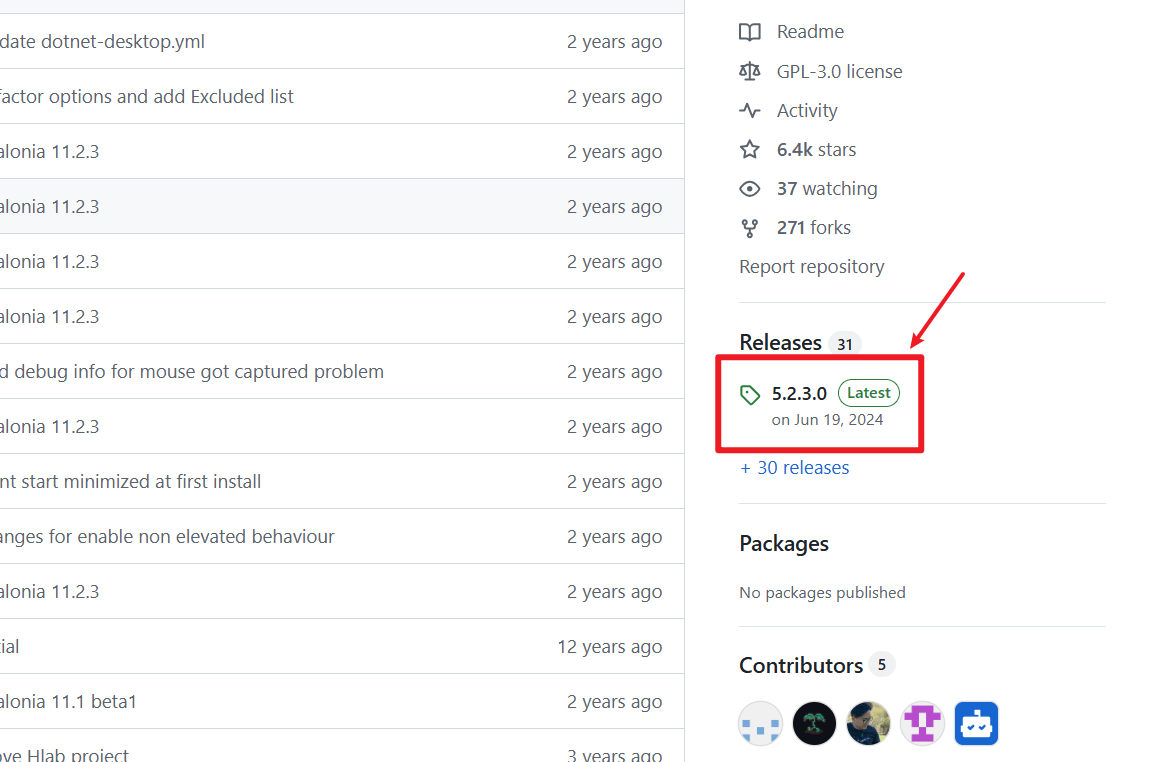Viewport: 1160px width, 762px height.
Task: Click timestamp for 'alonia 11.1 beta1' row
Action: 614,702
